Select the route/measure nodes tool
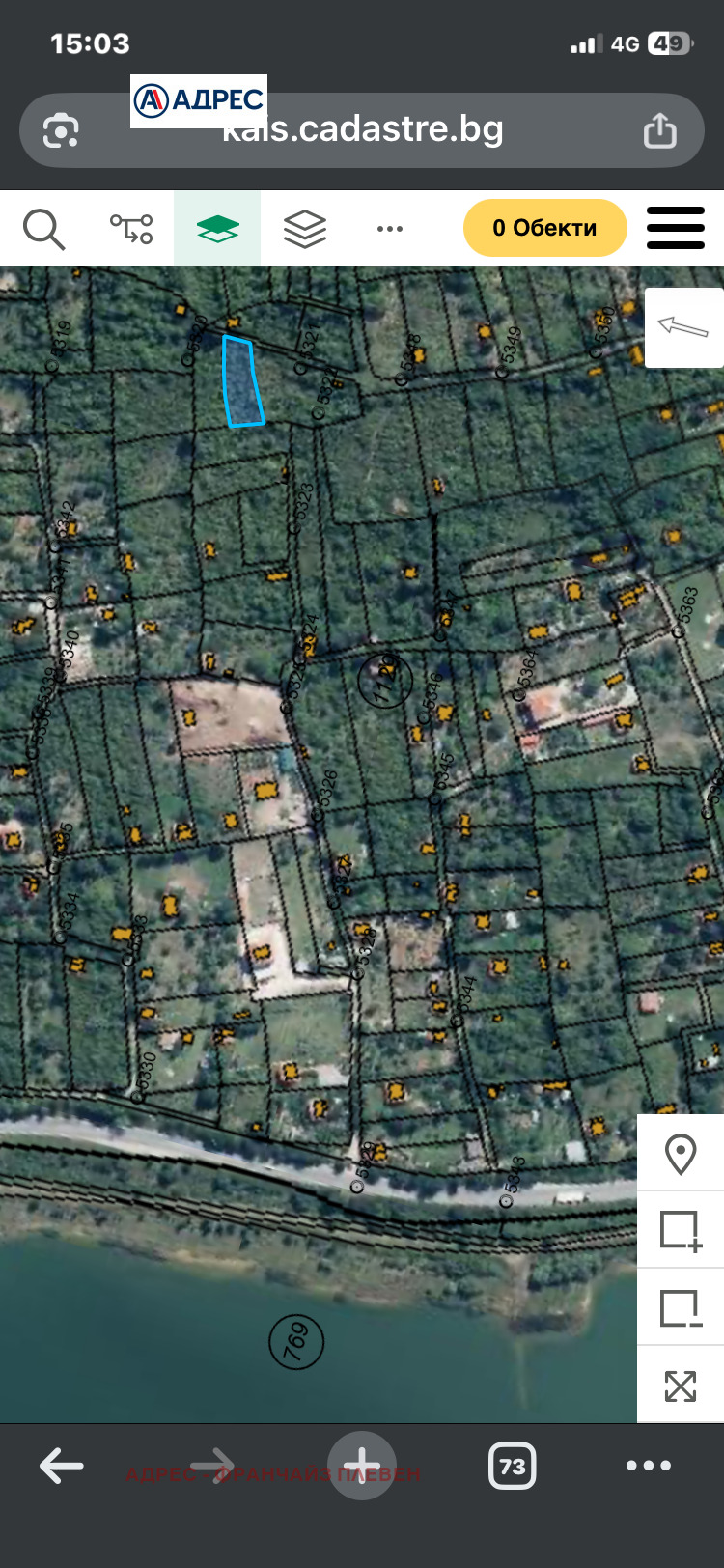The width and height of the screenshot is (724, 1568). click(x=131, y=229)
